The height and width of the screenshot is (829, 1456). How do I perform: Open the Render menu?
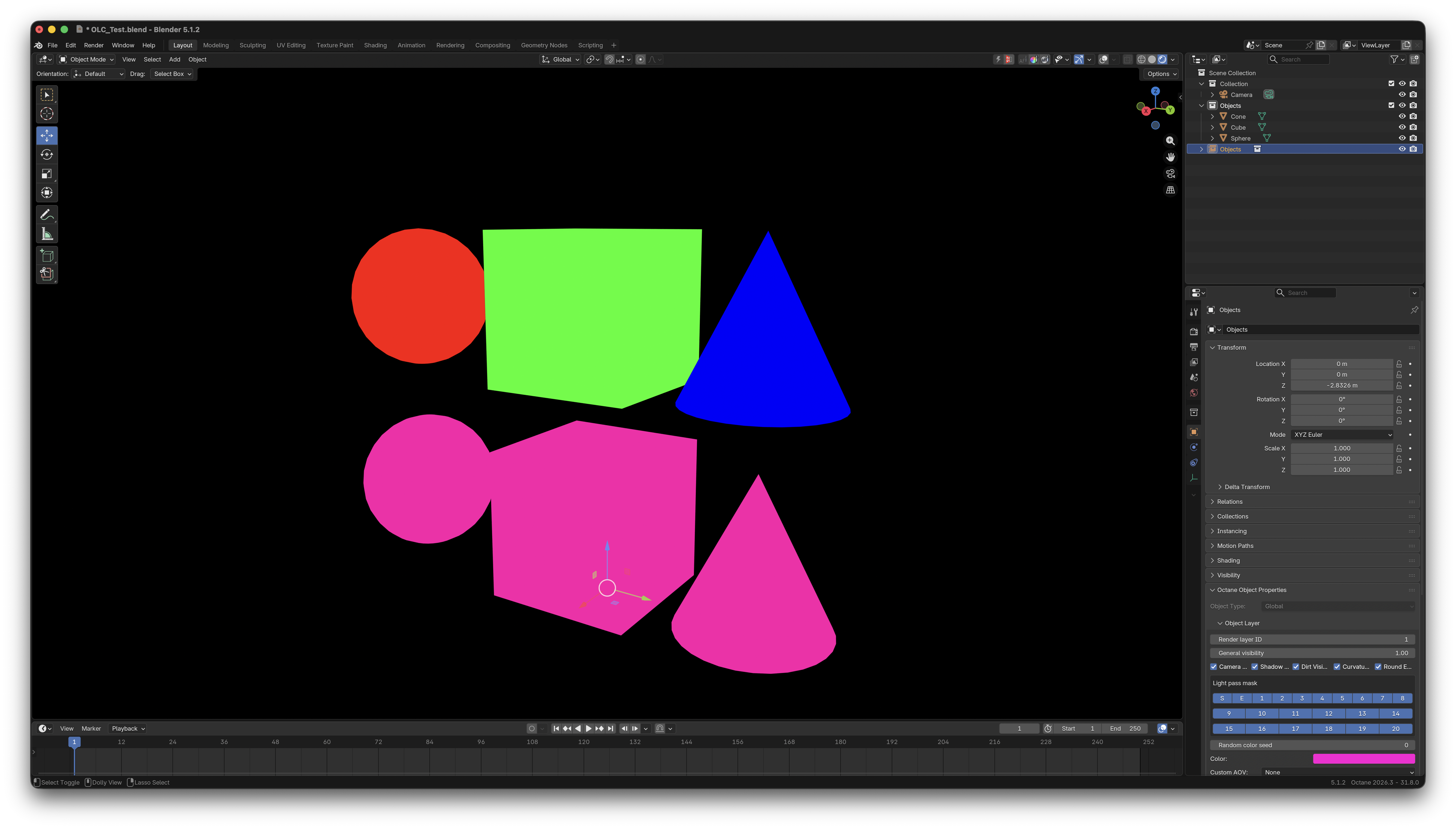(x=93, y=45)
